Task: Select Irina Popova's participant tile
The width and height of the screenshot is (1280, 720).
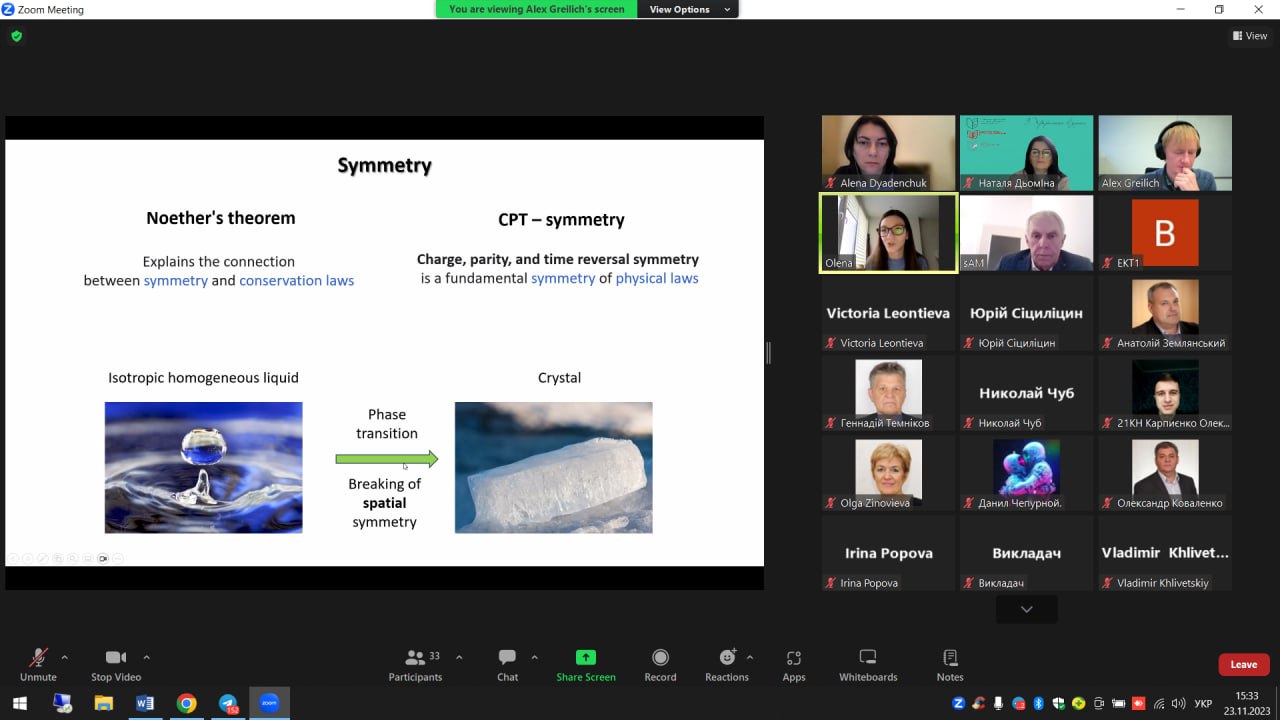Action: coord(888,553)
